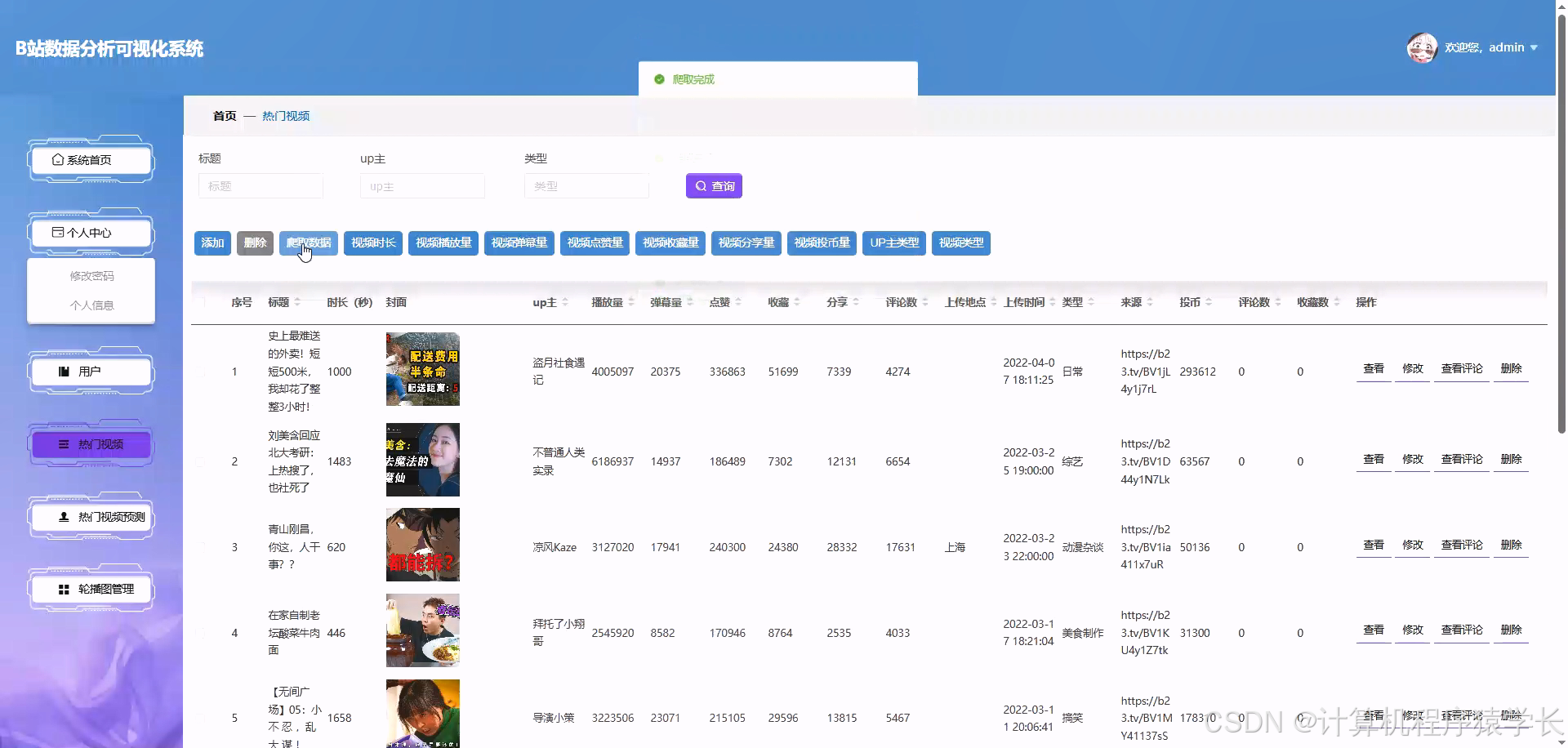Open the 视频分享量 chart button
Screen dimensions: 1568x748
point(746,243)
